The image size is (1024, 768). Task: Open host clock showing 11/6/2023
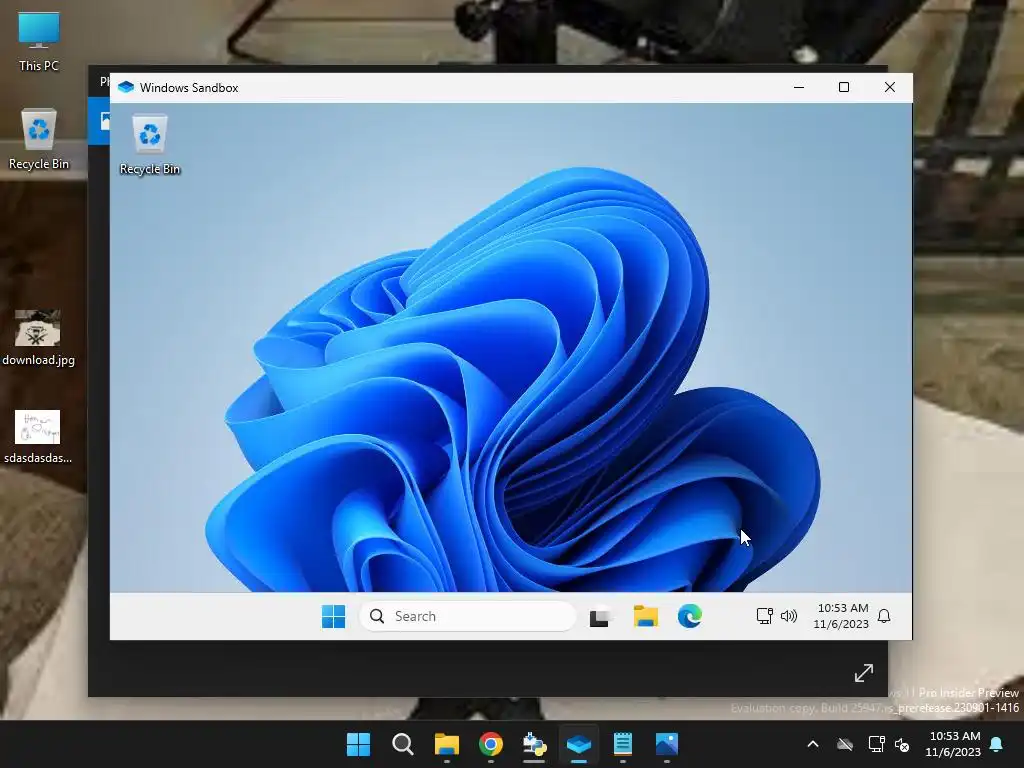(953, 744)
